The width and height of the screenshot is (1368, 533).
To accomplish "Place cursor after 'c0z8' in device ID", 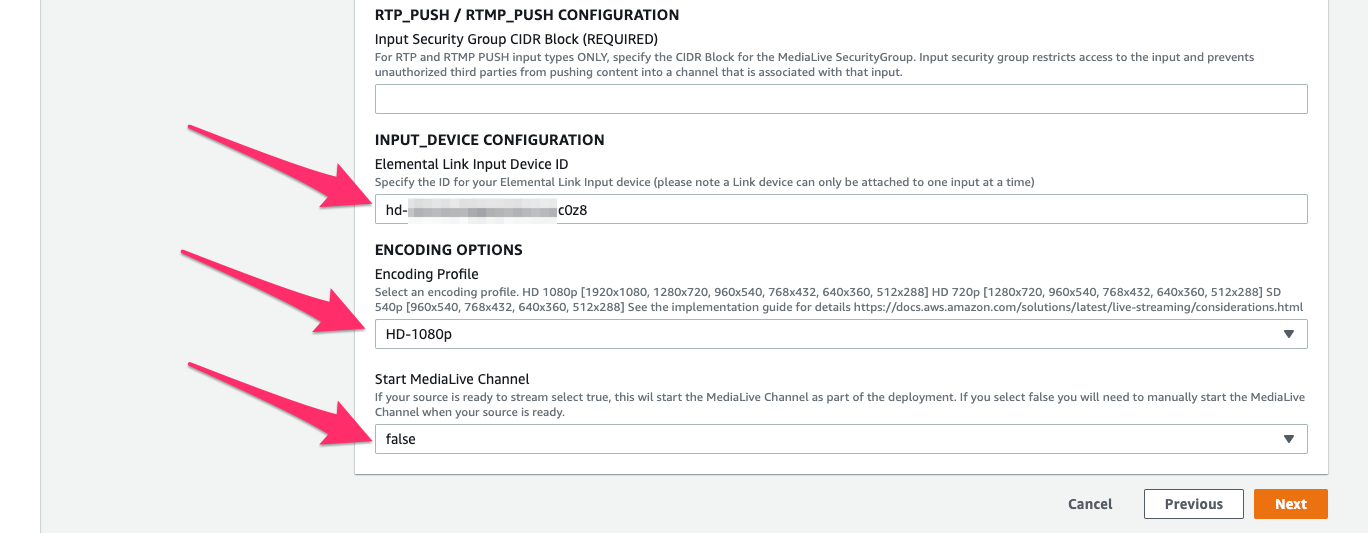I will [603, 210].
